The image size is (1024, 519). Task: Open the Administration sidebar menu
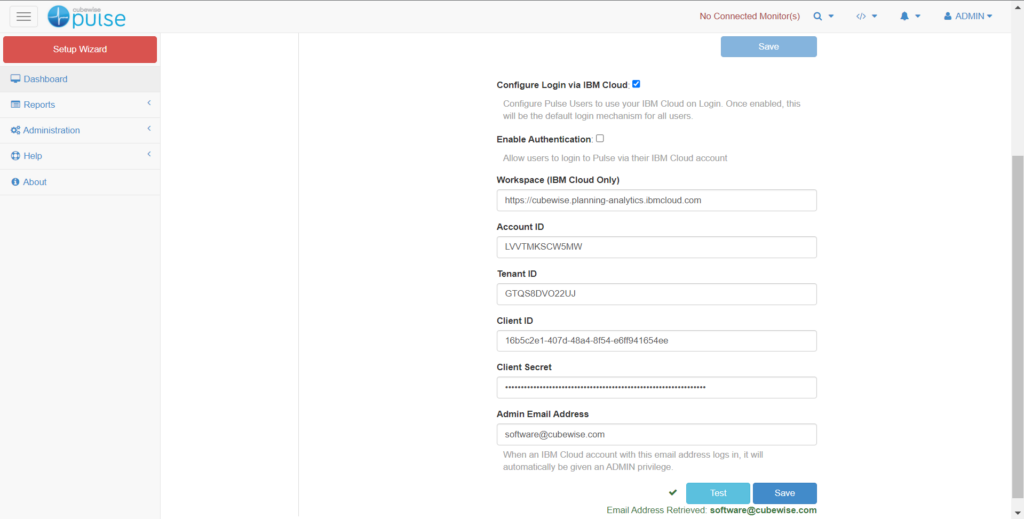(80, 131)
